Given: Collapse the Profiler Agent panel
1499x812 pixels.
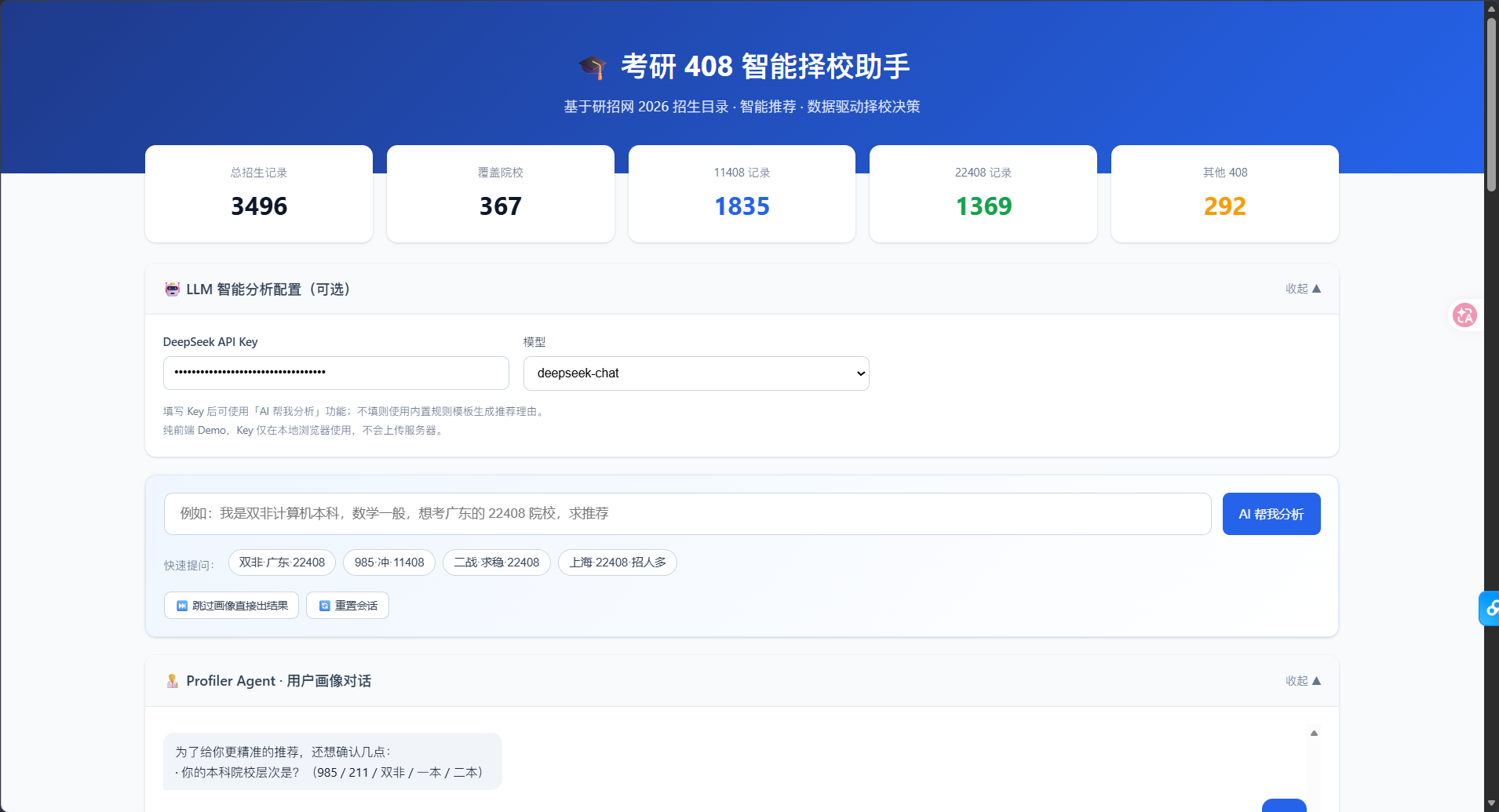Looking at the screenshot, I should (1303, 681).
